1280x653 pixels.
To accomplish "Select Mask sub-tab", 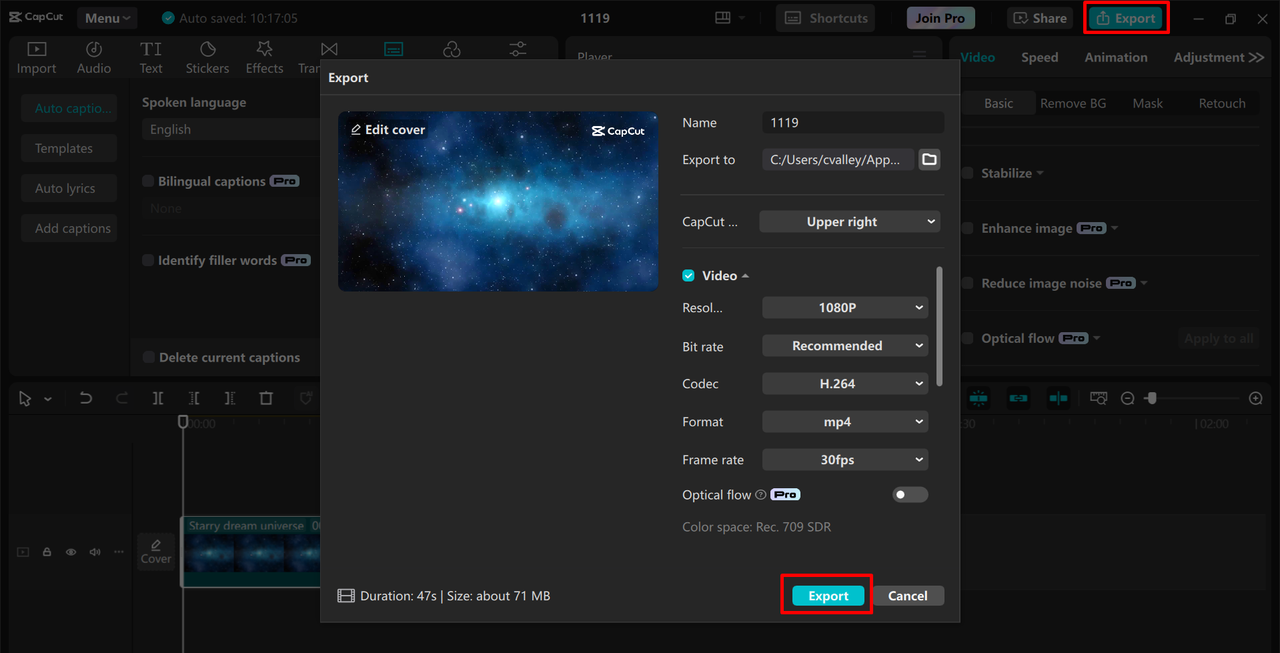I will (x=1148, y=104).
